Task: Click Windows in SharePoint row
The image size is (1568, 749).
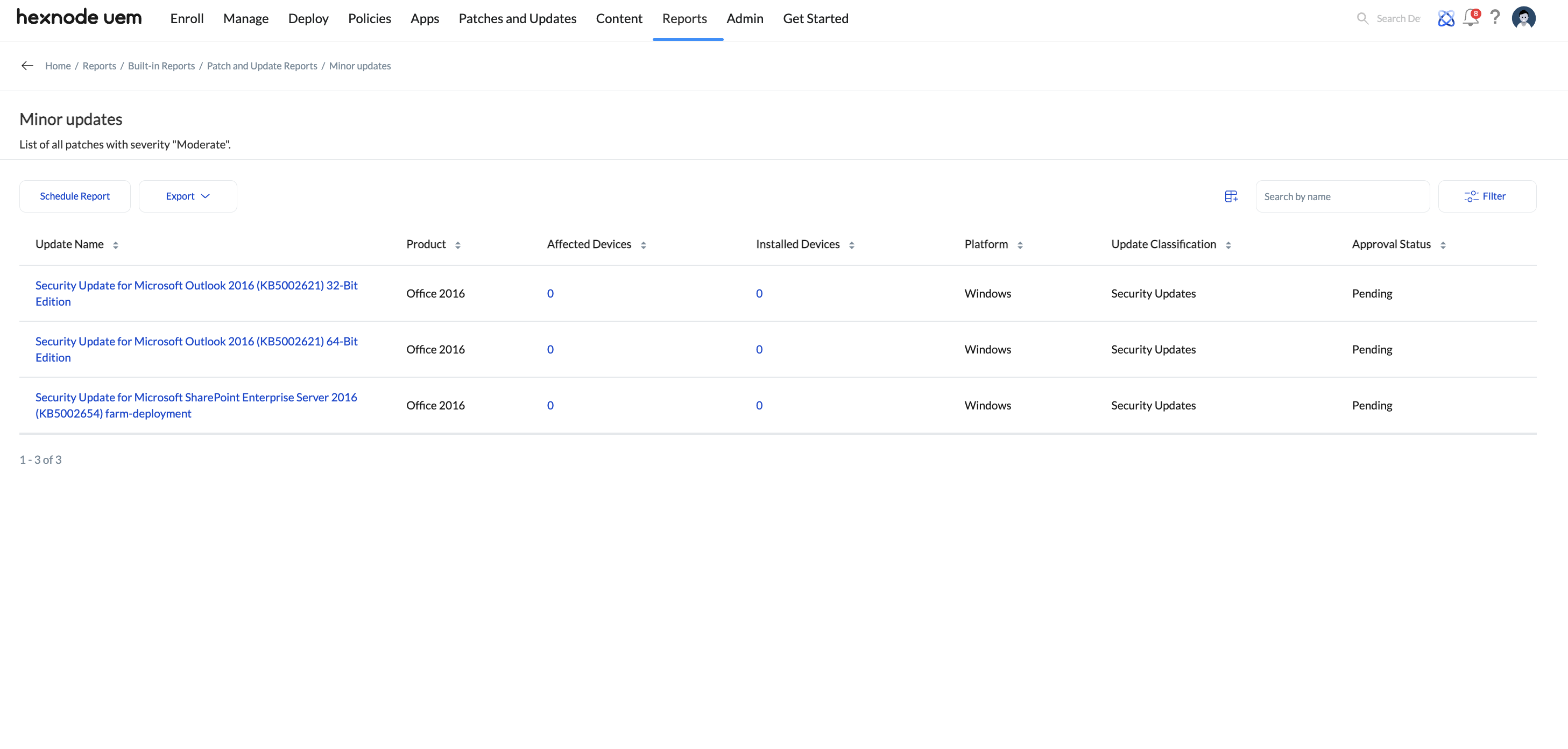Action: 987,405
